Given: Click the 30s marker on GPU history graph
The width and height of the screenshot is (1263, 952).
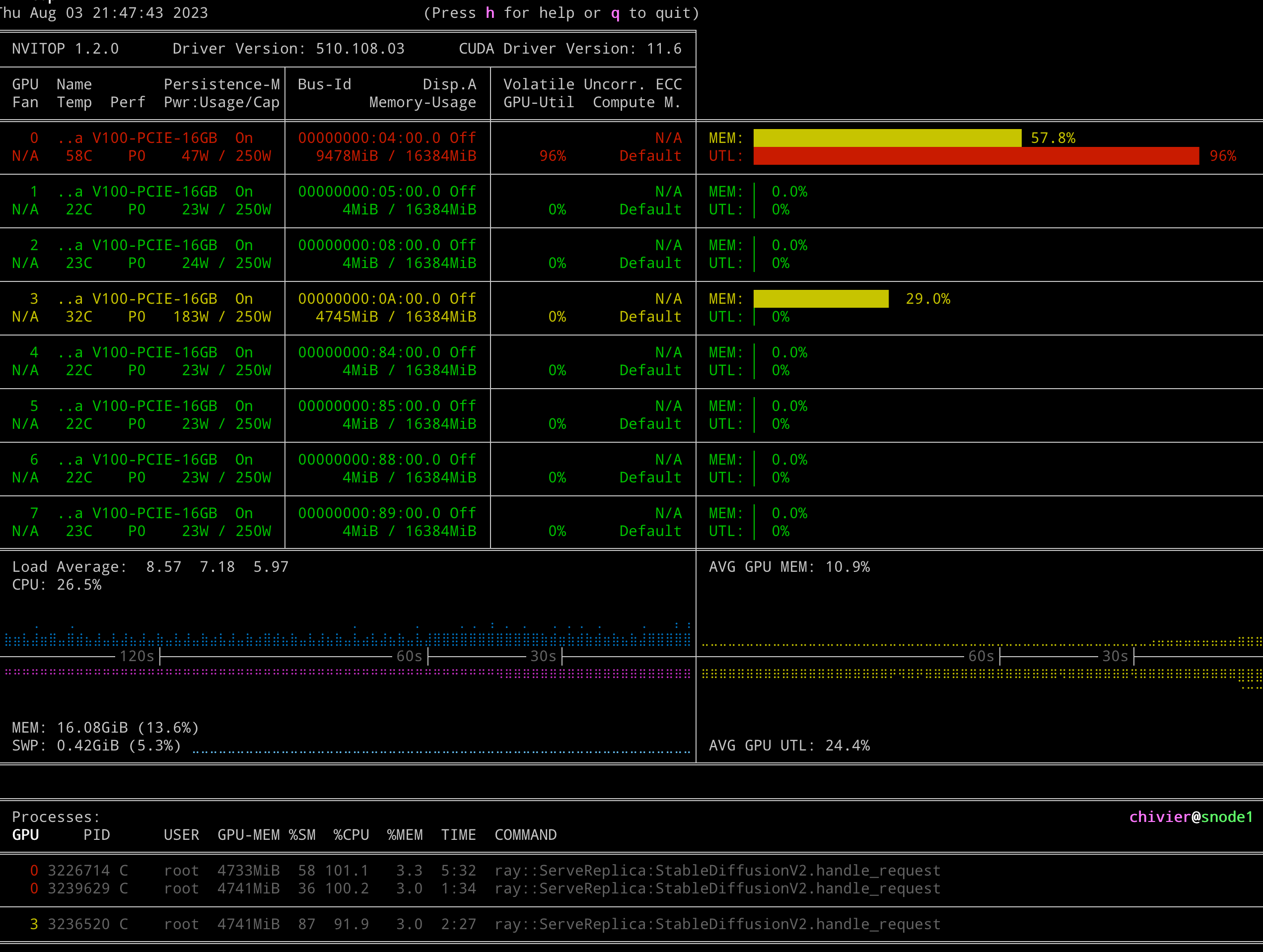Looking at the screenshot, I should coord(1115,656).
